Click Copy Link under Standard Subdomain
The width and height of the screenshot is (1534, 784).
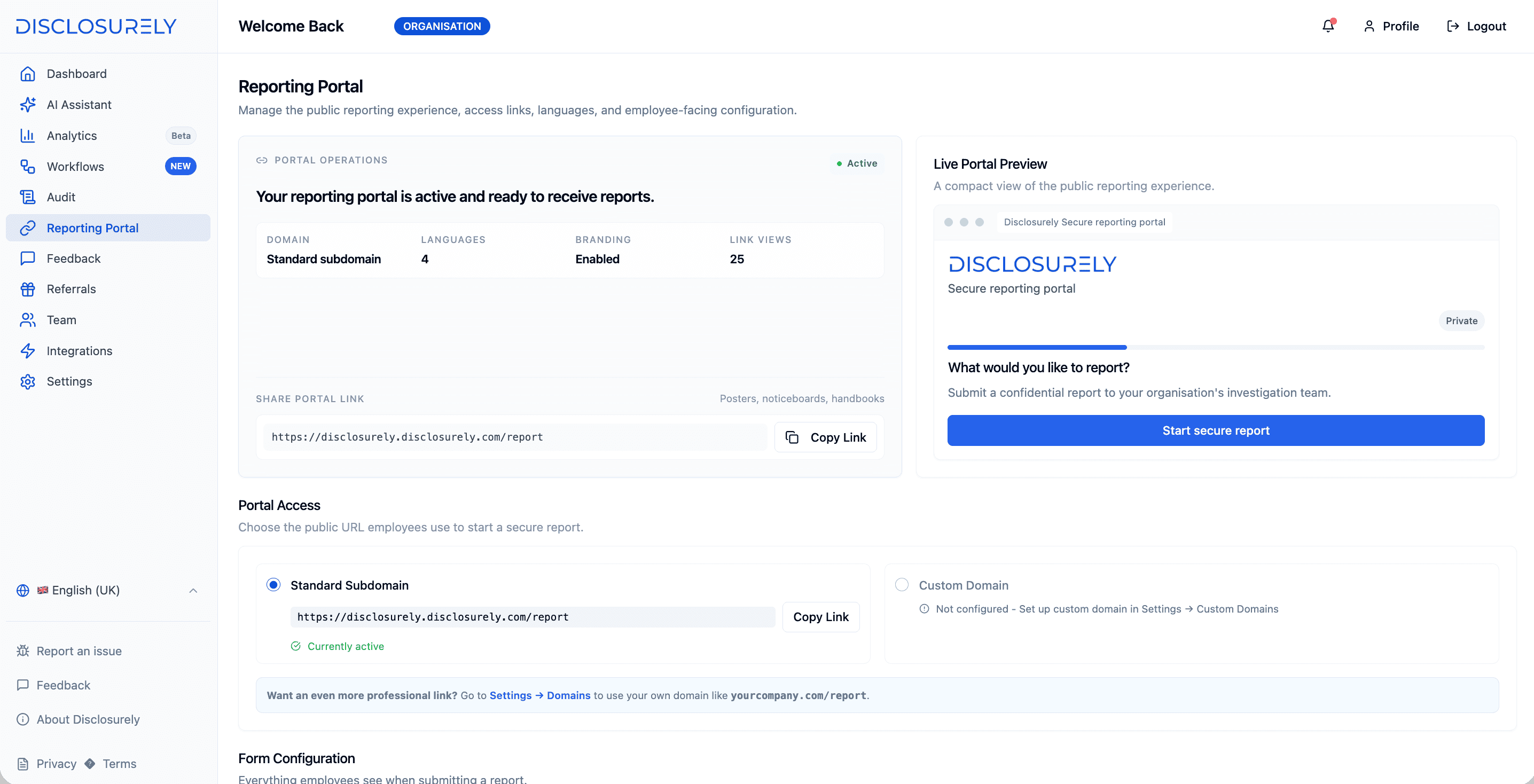pos(820,617)
